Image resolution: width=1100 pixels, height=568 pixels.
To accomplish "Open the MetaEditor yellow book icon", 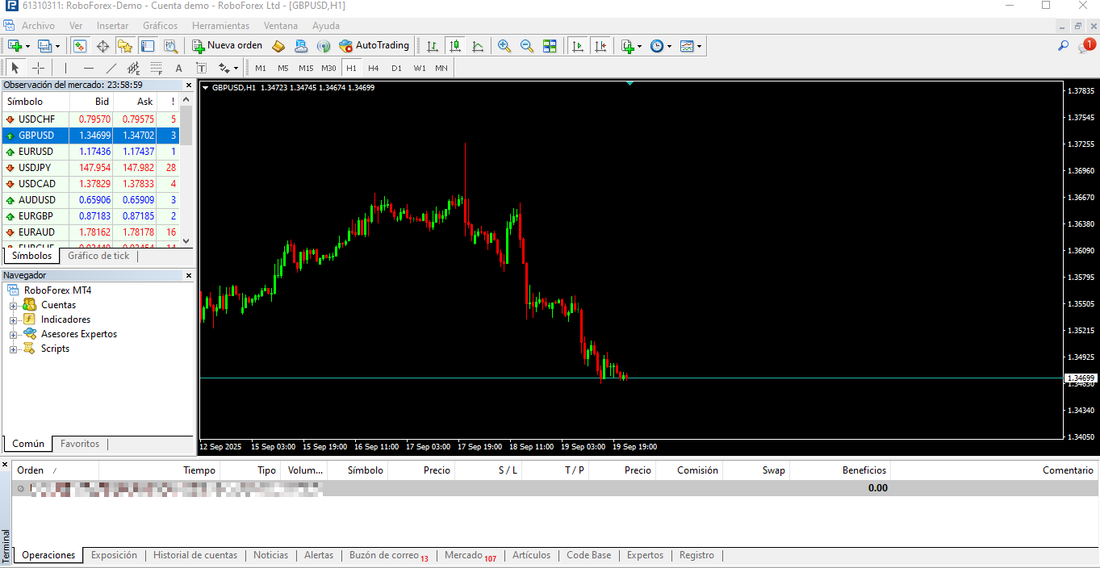I will [x=279, y=46].
